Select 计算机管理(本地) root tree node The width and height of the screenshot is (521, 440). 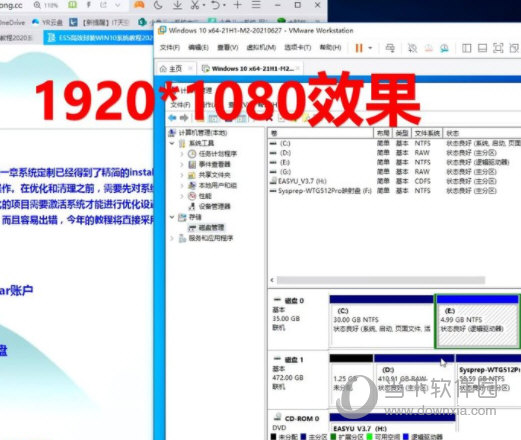(x=203, y=133)
